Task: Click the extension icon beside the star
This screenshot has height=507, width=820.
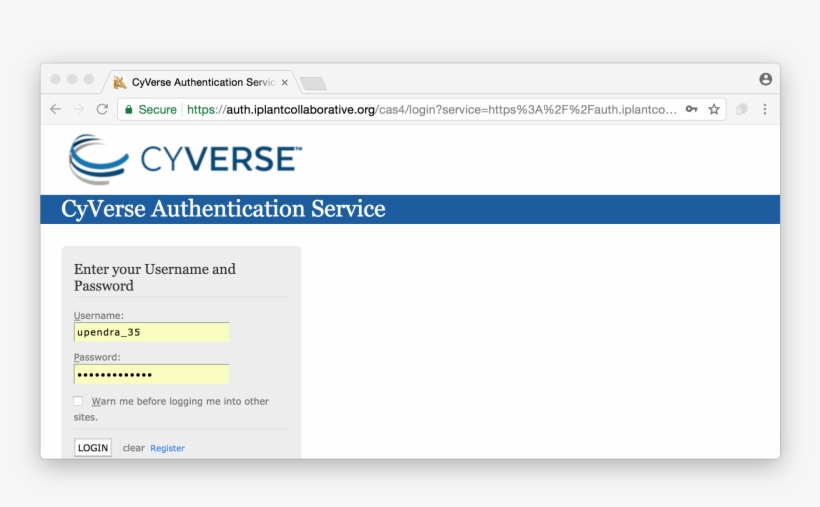Action: click(742, 109)
